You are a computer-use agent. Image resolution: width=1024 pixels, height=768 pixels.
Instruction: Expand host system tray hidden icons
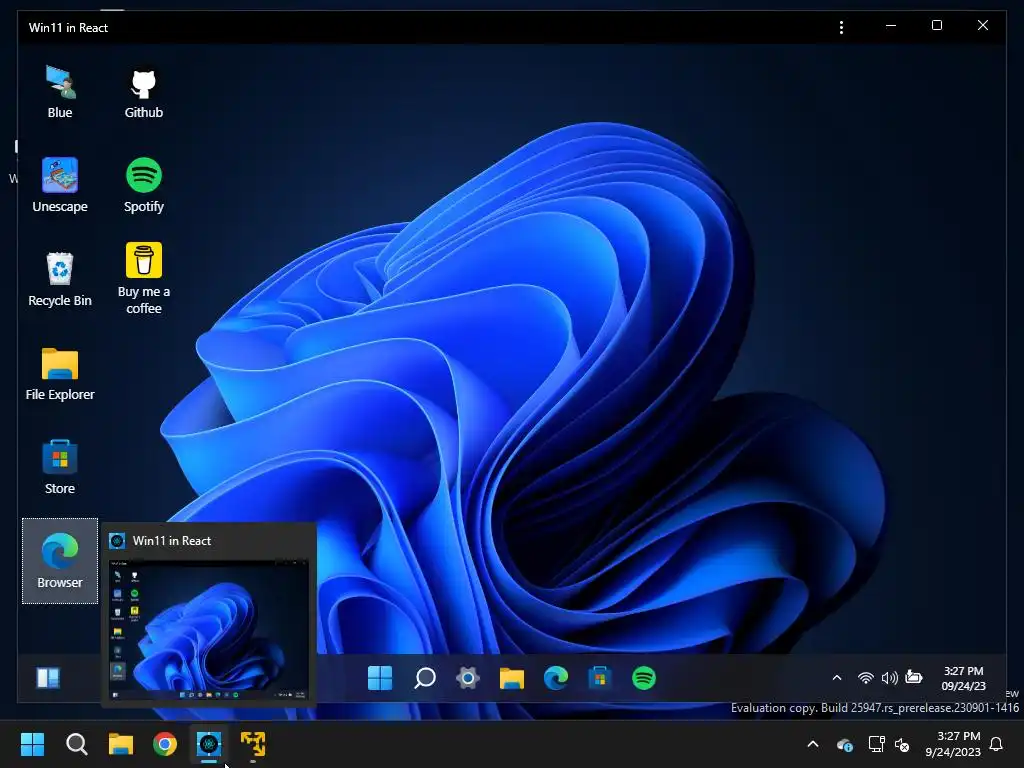[x=813, y=744]
